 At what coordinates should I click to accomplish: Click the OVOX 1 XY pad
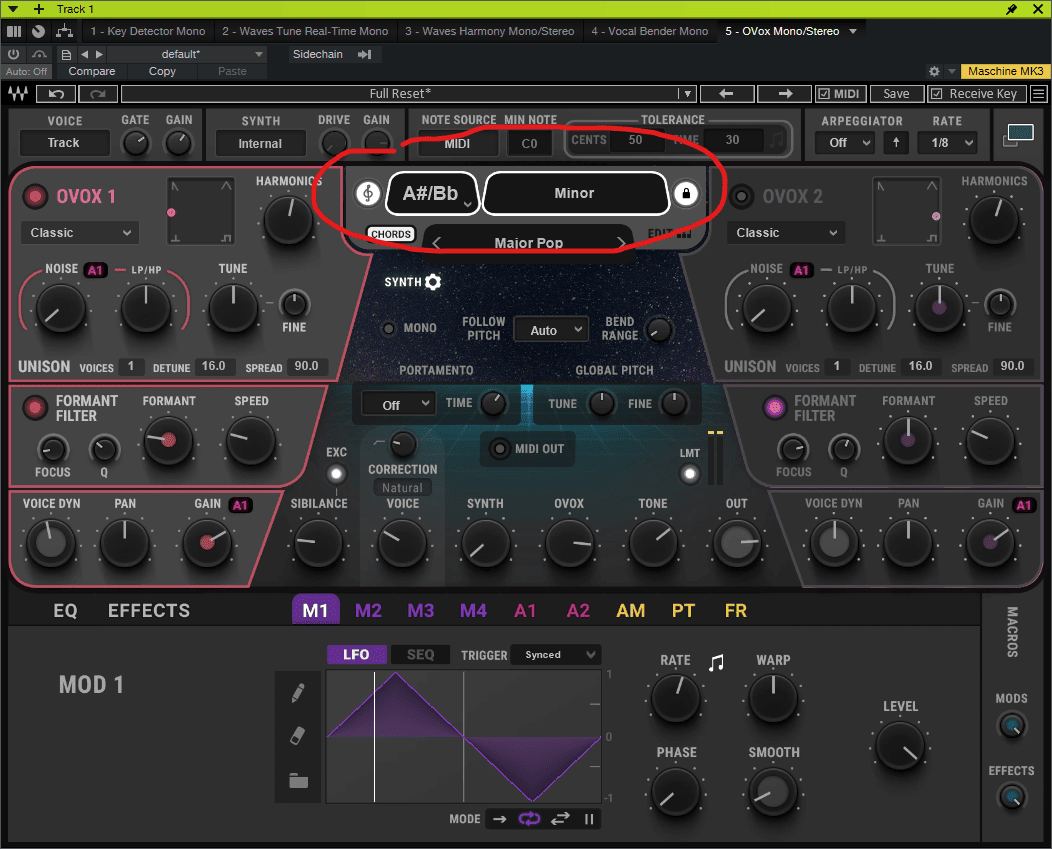[201, 211]
